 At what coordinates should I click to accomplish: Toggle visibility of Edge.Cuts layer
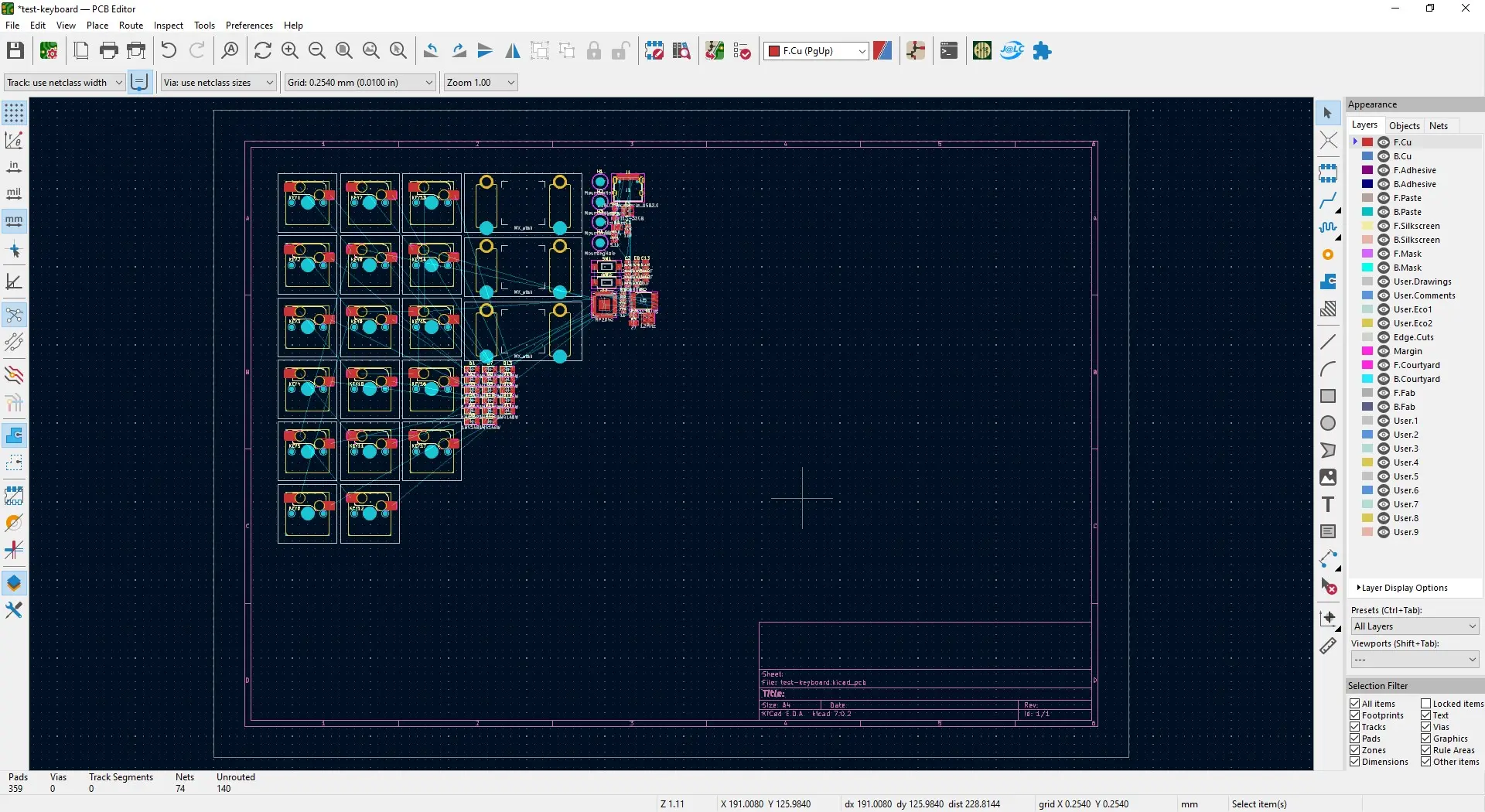pyautogui.click(x=1384, y=337)
